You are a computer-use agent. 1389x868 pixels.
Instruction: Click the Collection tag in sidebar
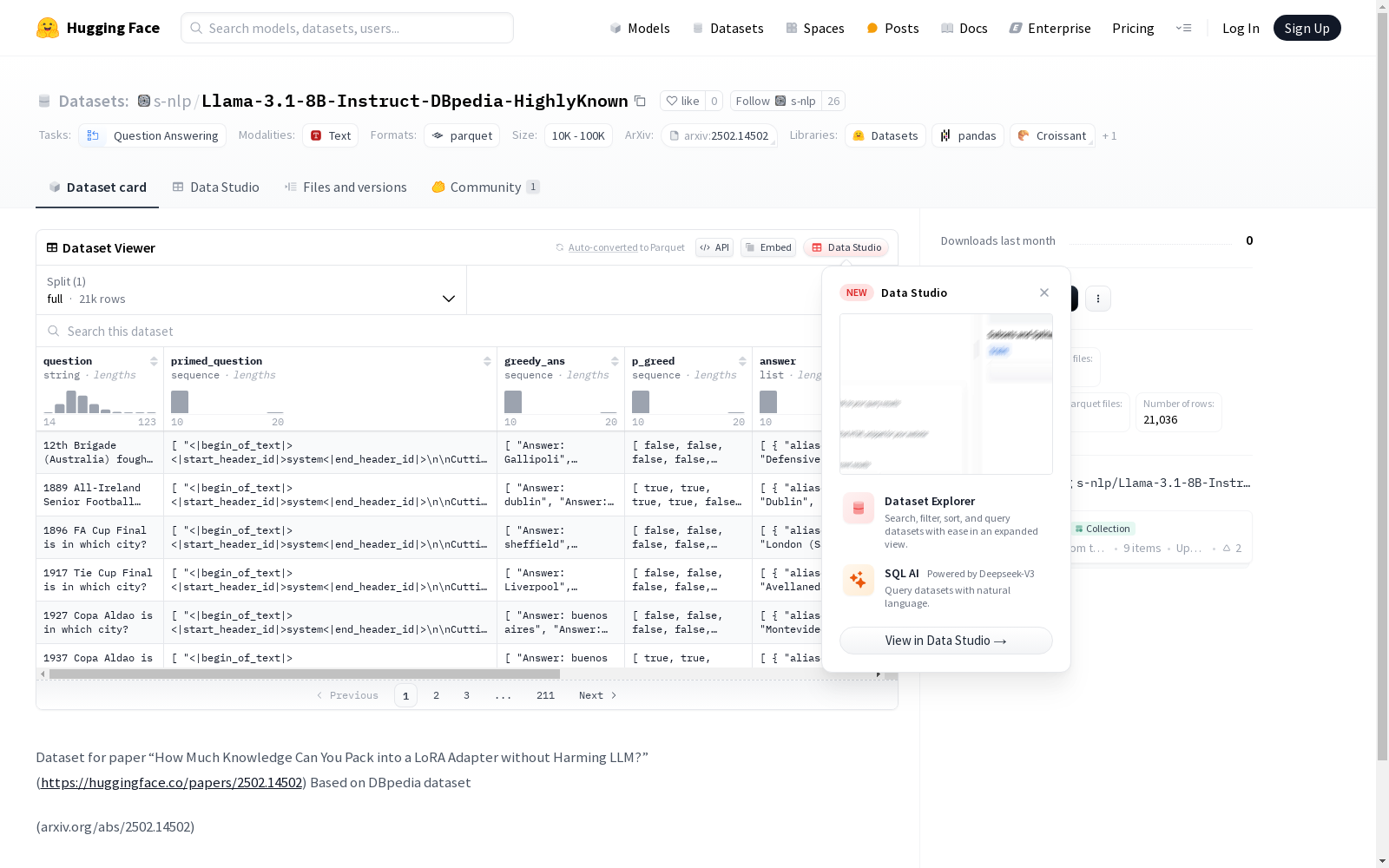(1103, 529)
